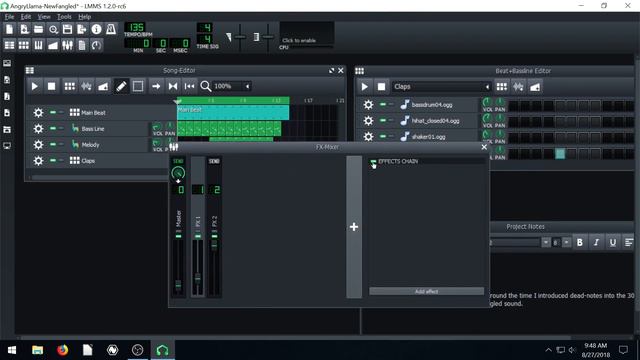This screenshot has height=360, width=640.
Task: Show the Piano Roll via toolbar icon
Action: [38, 45]
